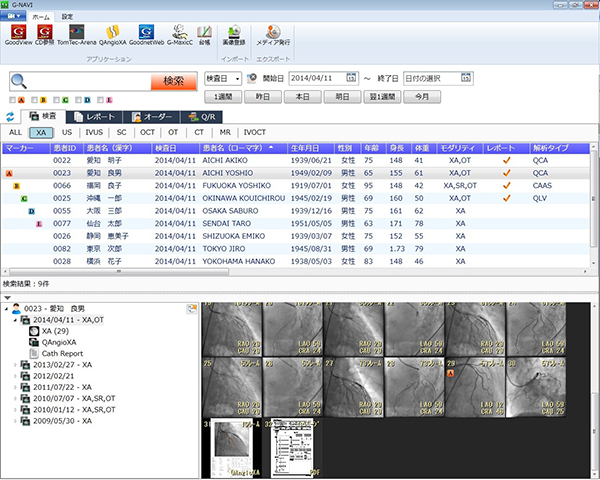Viewport: 600px width, 480px height.
Task: Select the IVUS modality filter tab
Action: point(93,131)
